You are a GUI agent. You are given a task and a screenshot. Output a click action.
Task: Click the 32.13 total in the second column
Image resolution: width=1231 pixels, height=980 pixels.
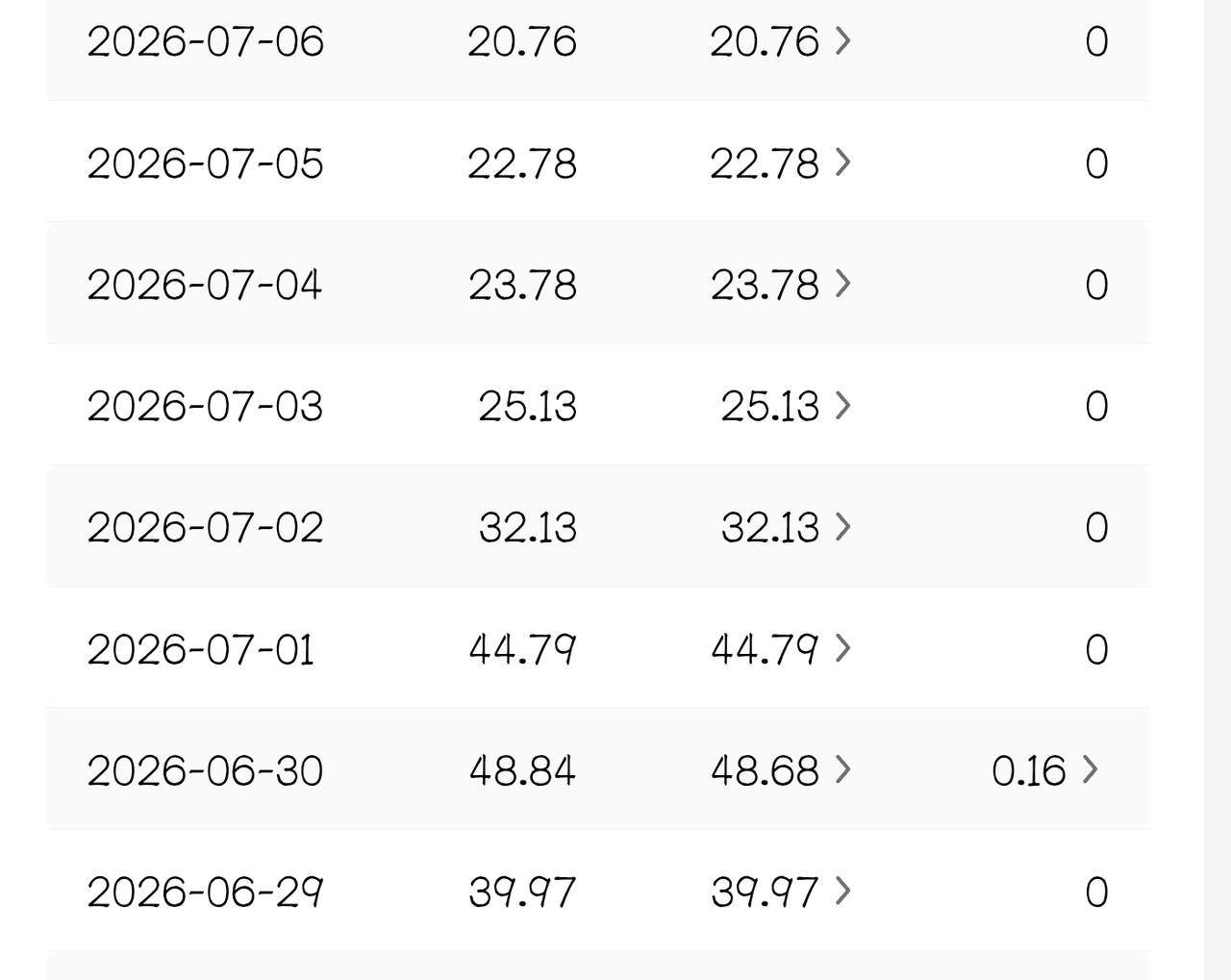pos(527,527)
